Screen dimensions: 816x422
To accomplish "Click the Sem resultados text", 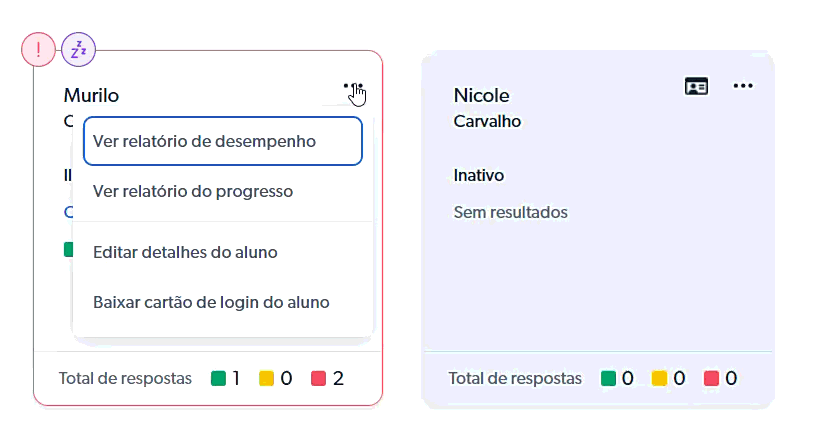I will [510, 212].
